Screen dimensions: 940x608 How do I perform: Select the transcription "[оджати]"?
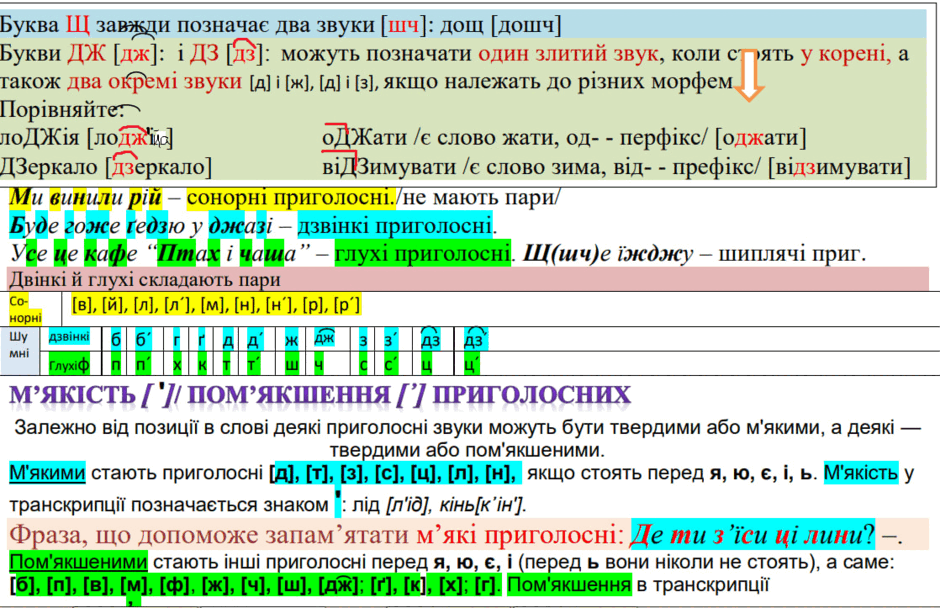pyautogui.click(x=761, y=137)
